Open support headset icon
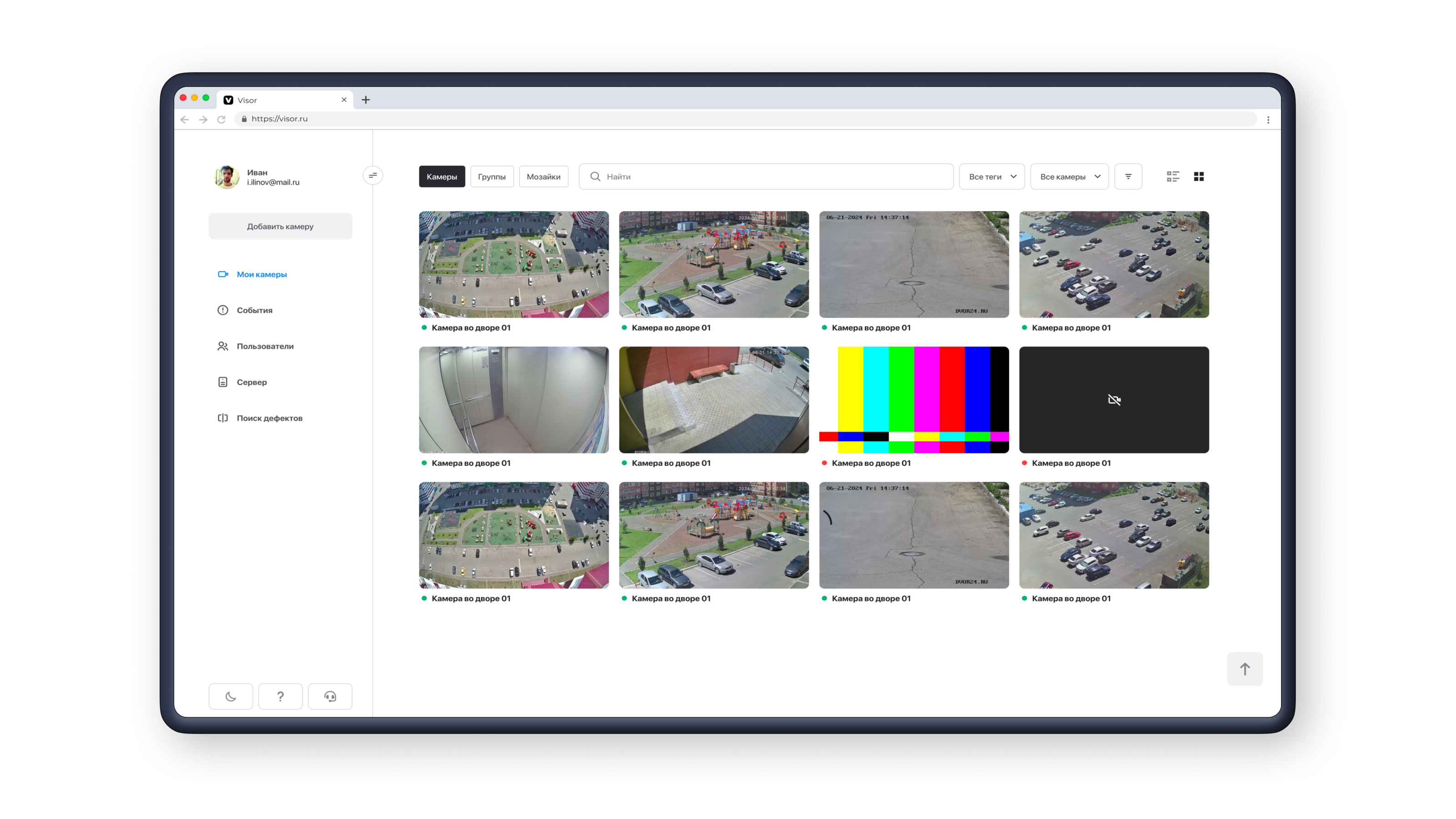Screen dimensions: 1456x819 point(330,696)
